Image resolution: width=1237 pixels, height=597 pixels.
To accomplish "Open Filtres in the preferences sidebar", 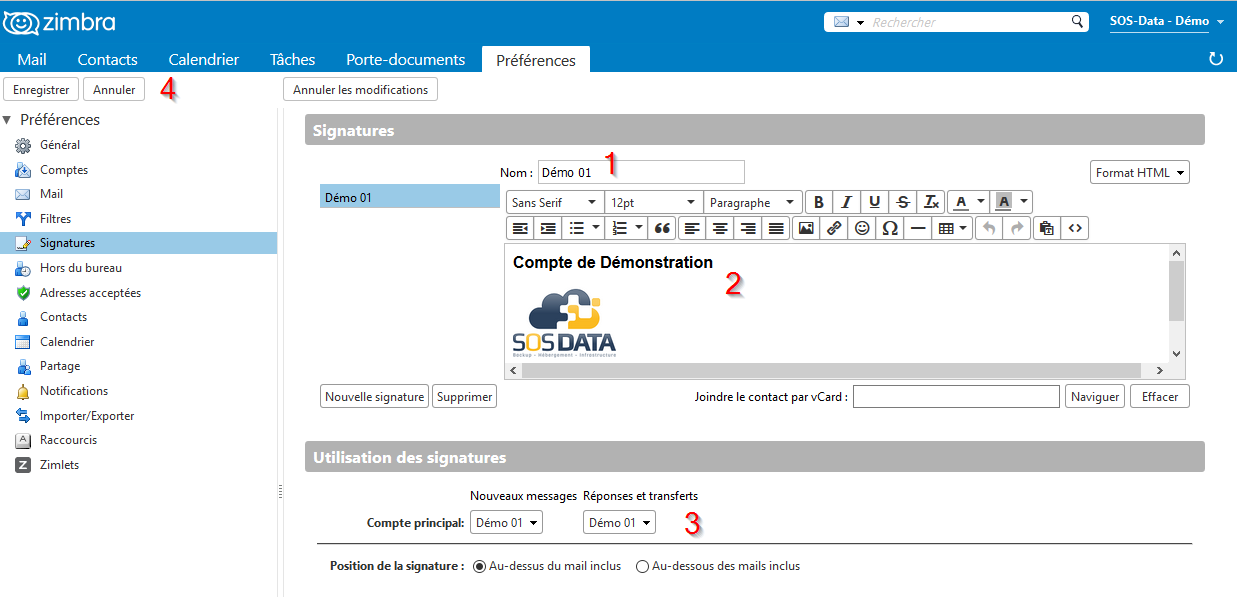I will click(55, 219).
